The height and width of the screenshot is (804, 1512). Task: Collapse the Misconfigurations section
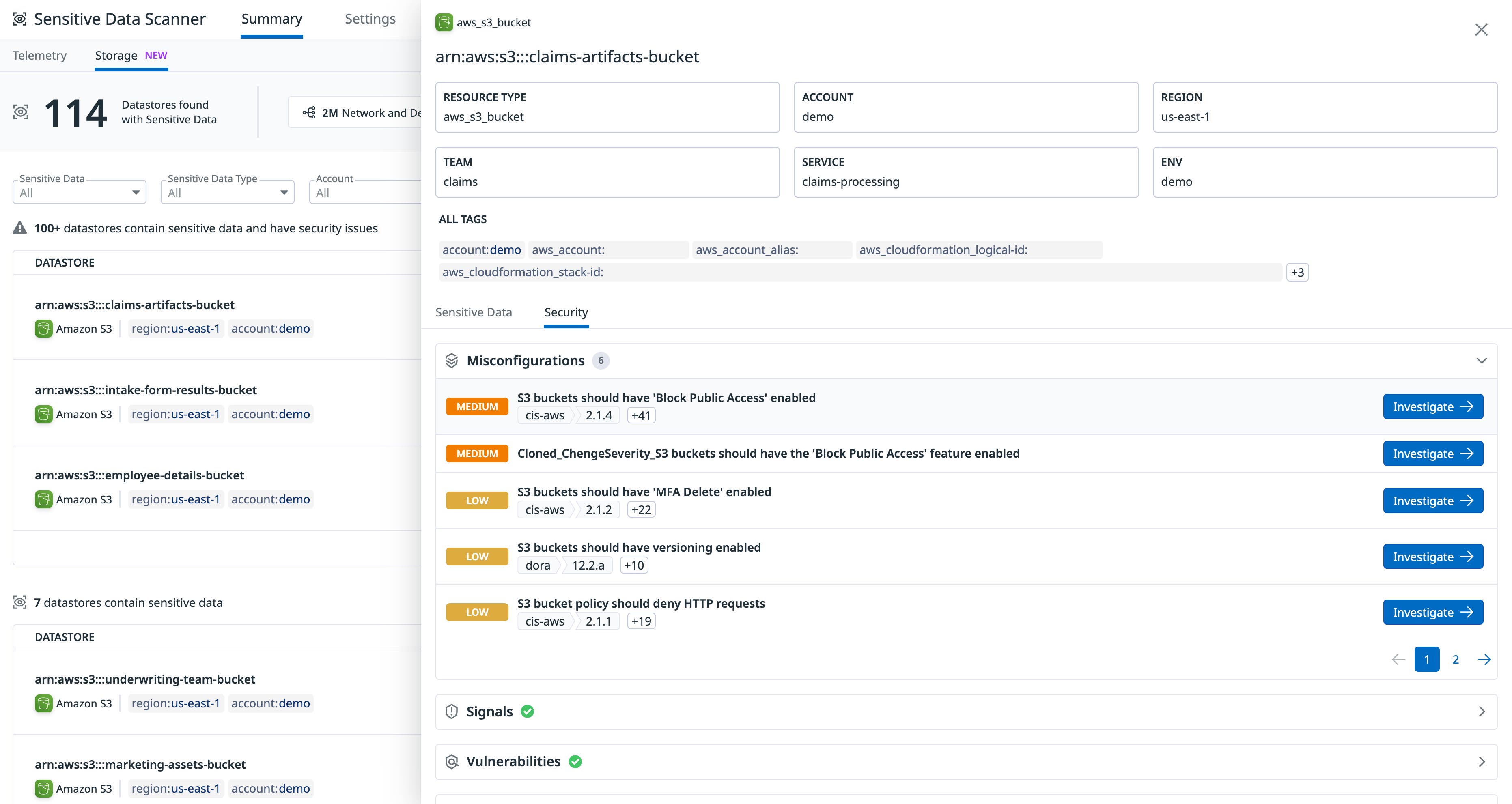[1482, 360]
